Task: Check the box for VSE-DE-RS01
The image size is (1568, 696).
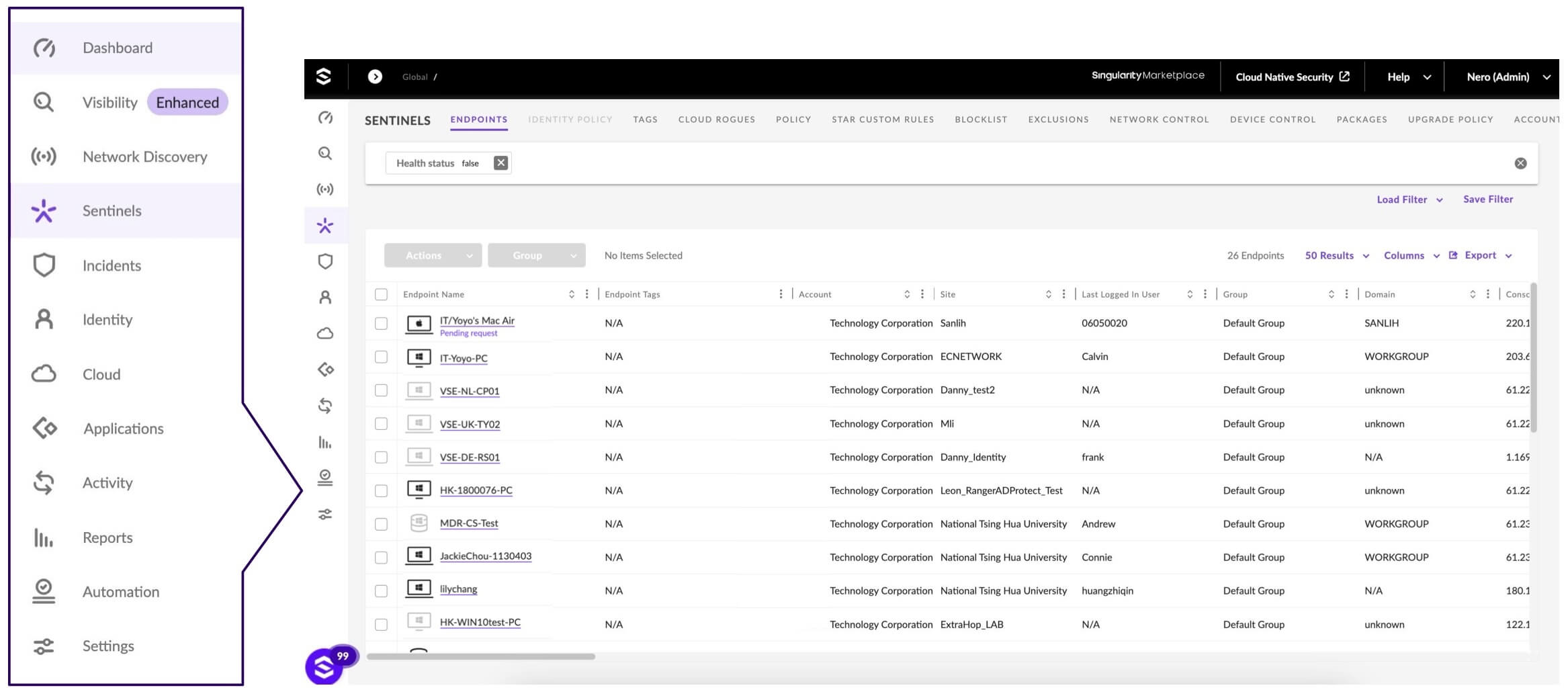Action: click(x=381, y=458)
